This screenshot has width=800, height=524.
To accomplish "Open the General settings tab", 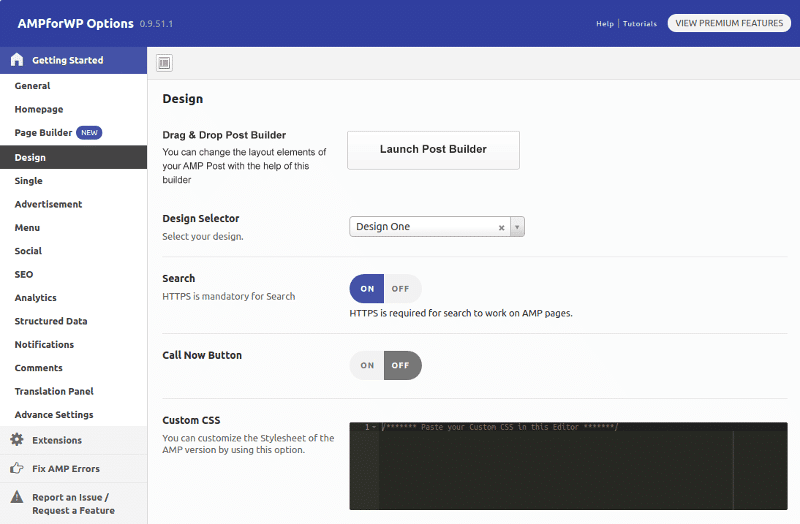I will [x=73, y=86].
